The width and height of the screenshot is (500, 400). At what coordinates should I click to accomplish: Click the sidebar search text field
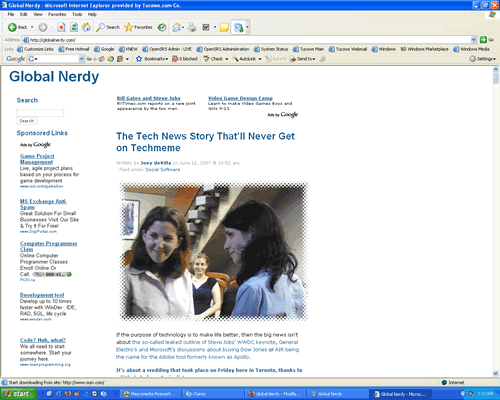40,113
